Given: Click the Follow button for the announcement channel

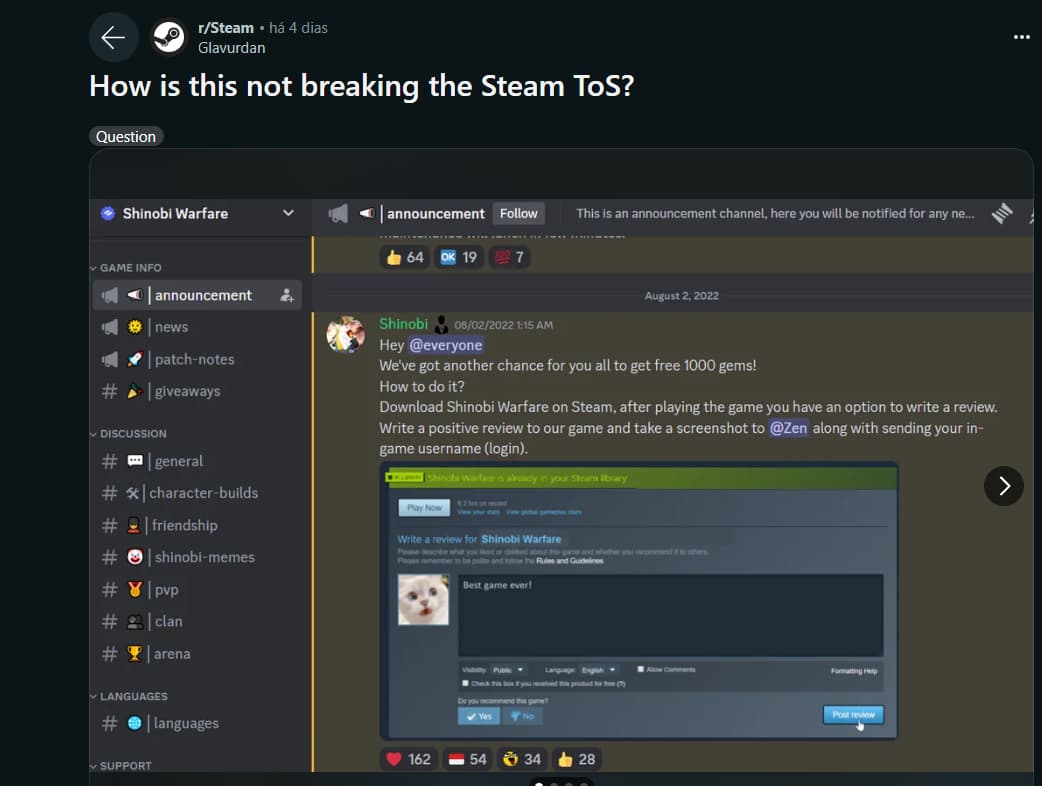Looking at the screenshot, I should click(518, 213).
